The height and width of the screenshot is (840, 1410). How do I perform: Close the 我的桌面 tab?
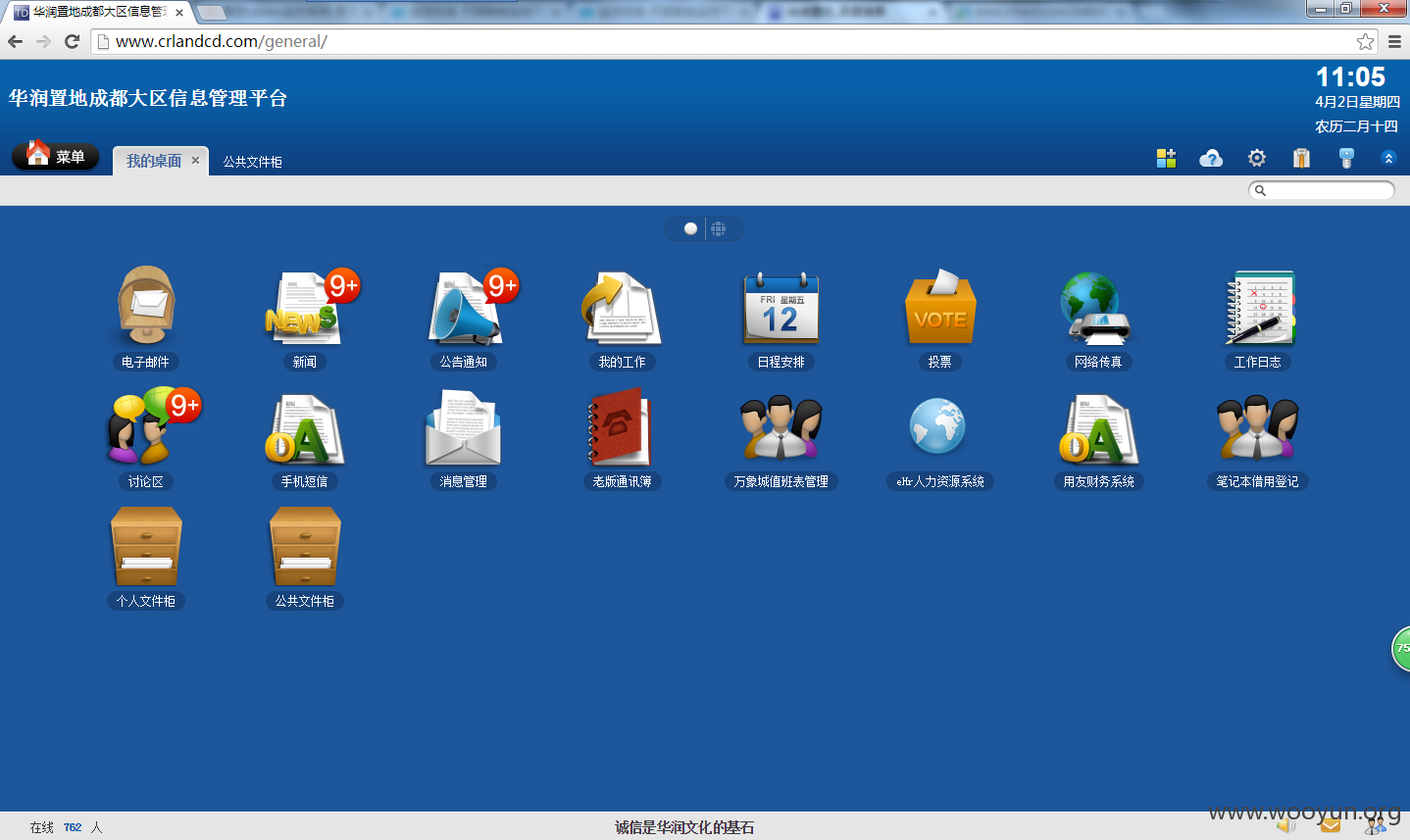[195, 160]
